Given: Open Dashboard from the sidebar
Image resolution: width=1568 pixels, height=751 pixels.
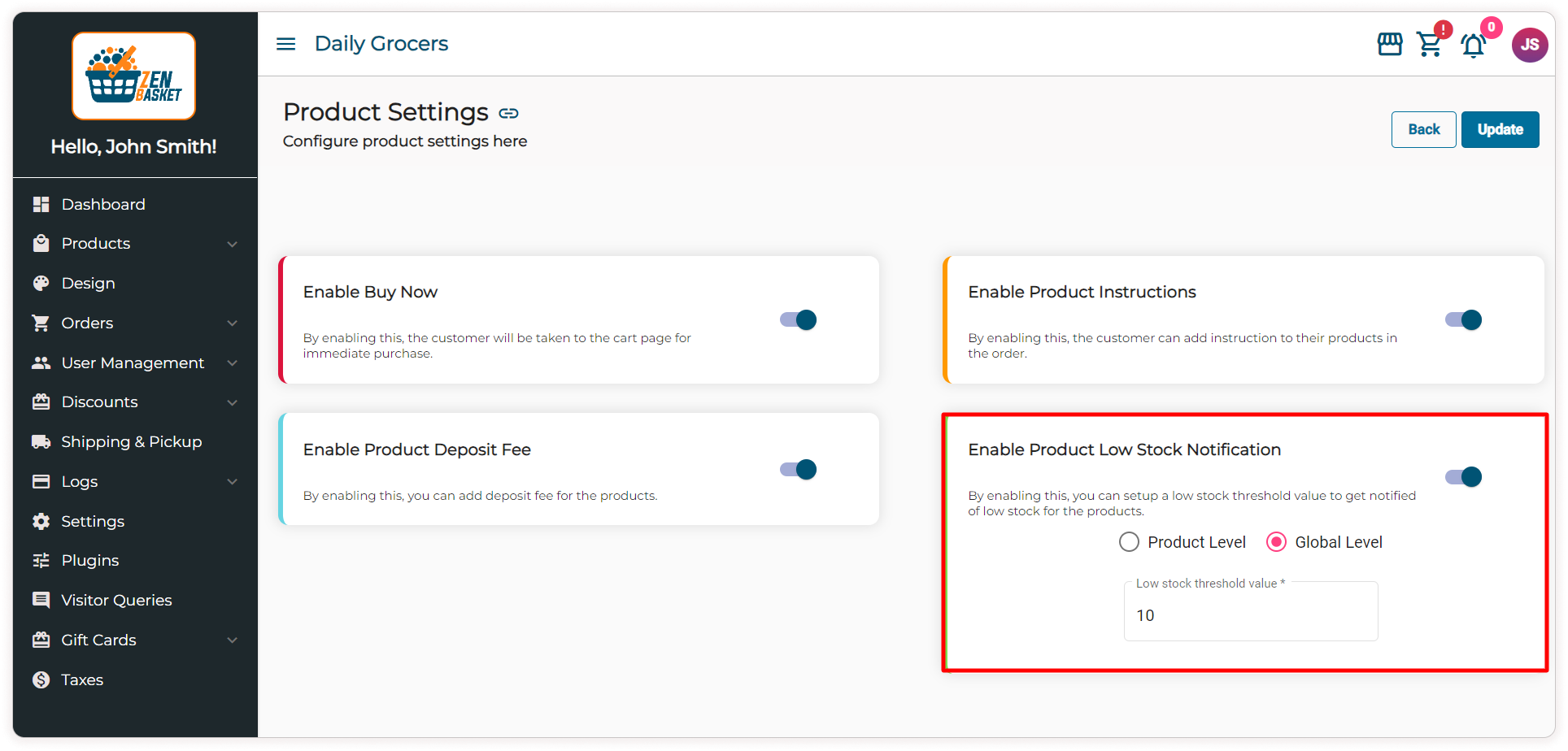Looking at the screenshot, I should (102, 204).
